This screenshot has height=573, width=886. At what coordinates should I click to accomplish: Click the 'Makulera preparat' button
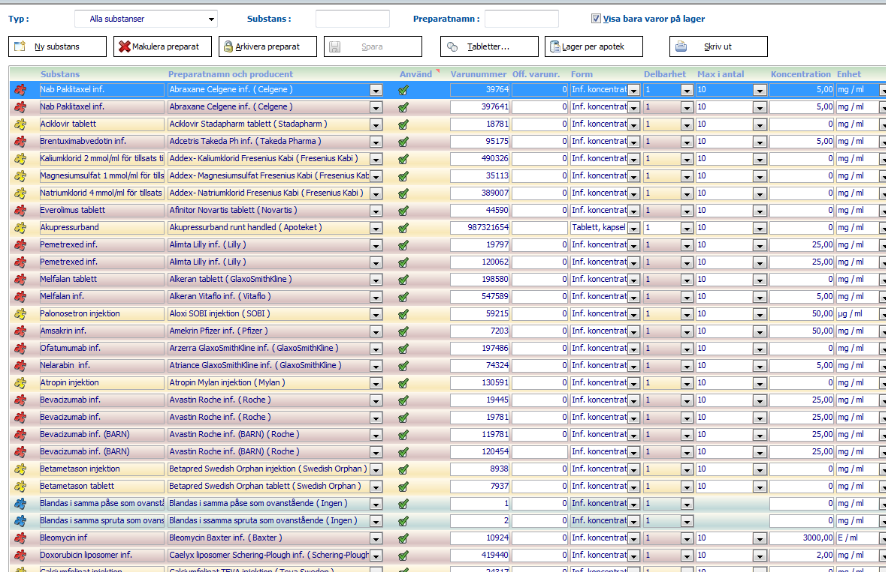tap(163, 46)
